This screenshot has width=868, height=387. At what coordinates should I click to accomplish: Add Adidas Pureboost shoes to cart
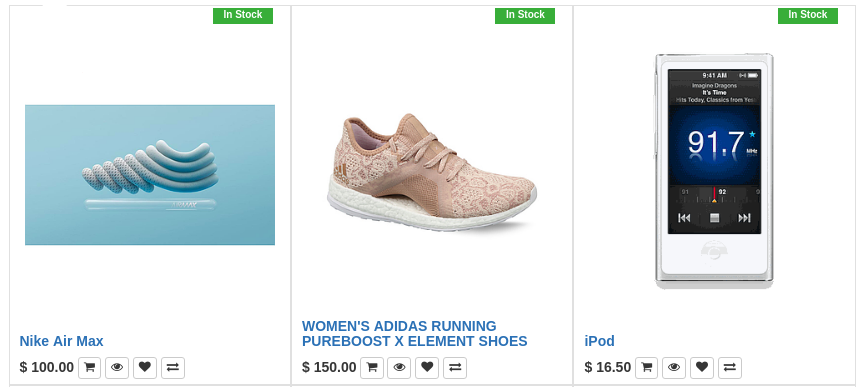click(x=371, y=368)
